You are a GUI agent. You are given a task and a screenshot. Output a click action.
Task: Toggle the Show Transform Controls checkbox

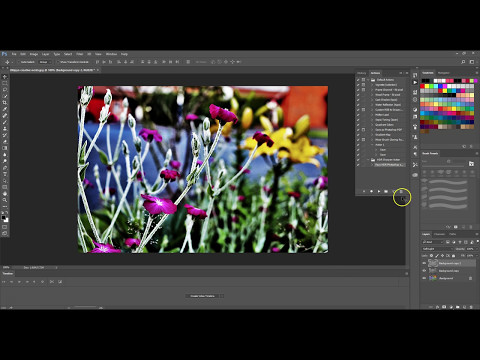[58, 62]
